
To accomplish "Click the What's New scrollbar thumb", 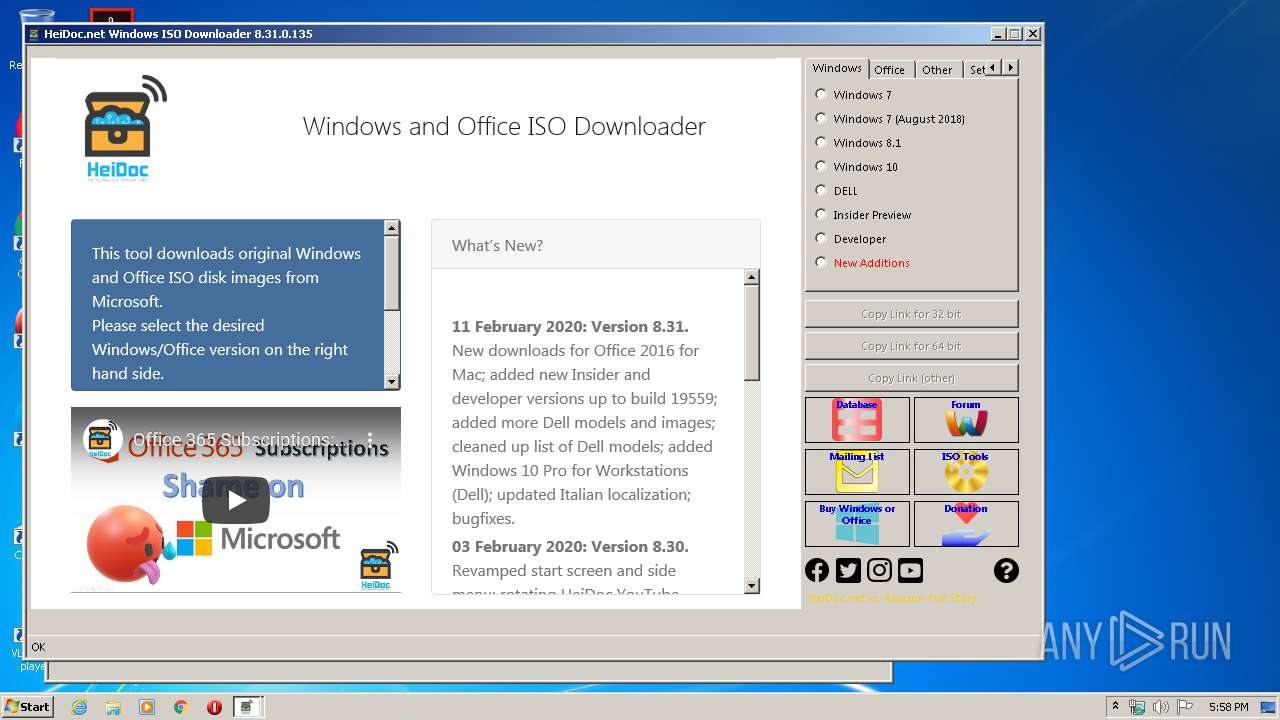I will 752,332.
